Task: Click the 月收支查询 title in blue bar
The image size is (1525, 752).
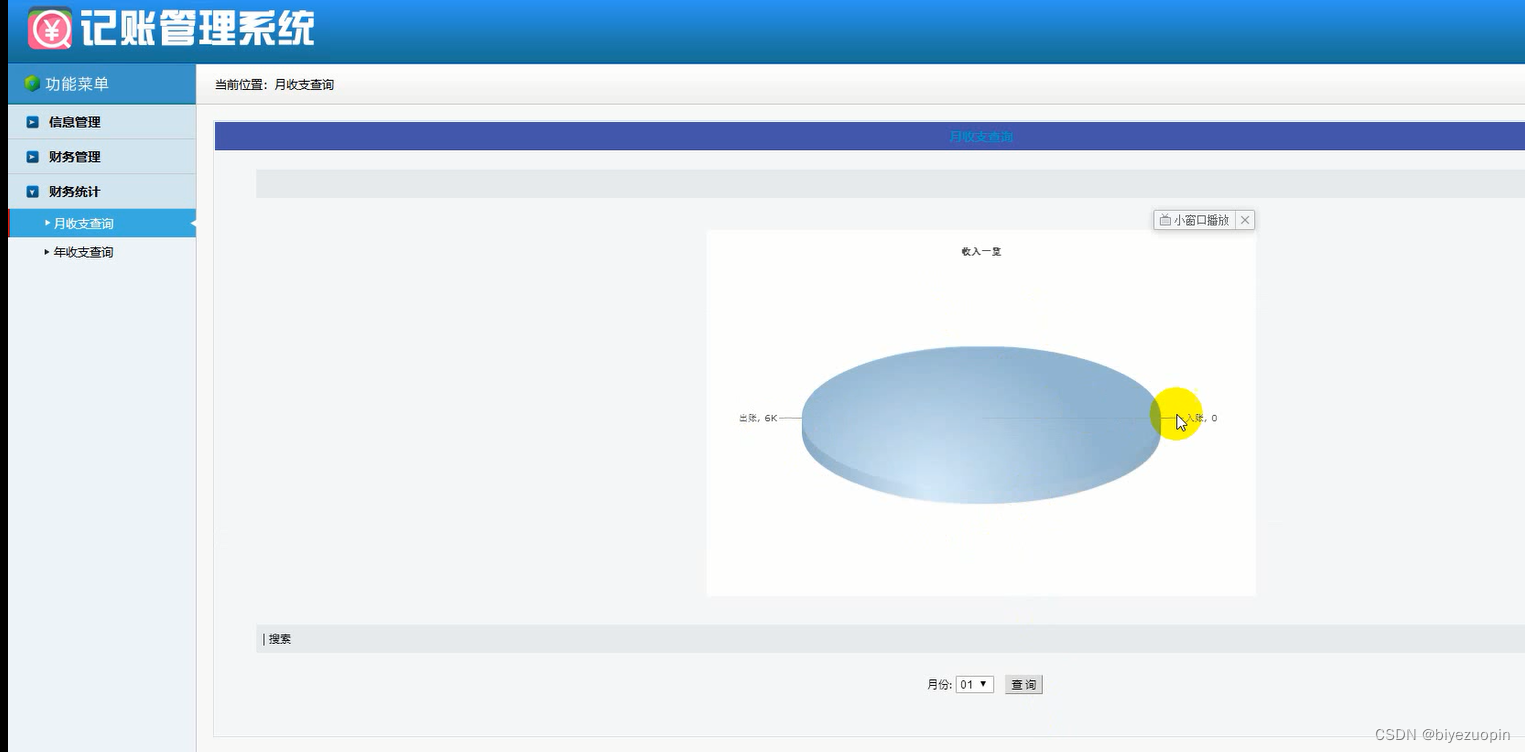Action: [x=981, y=137]
